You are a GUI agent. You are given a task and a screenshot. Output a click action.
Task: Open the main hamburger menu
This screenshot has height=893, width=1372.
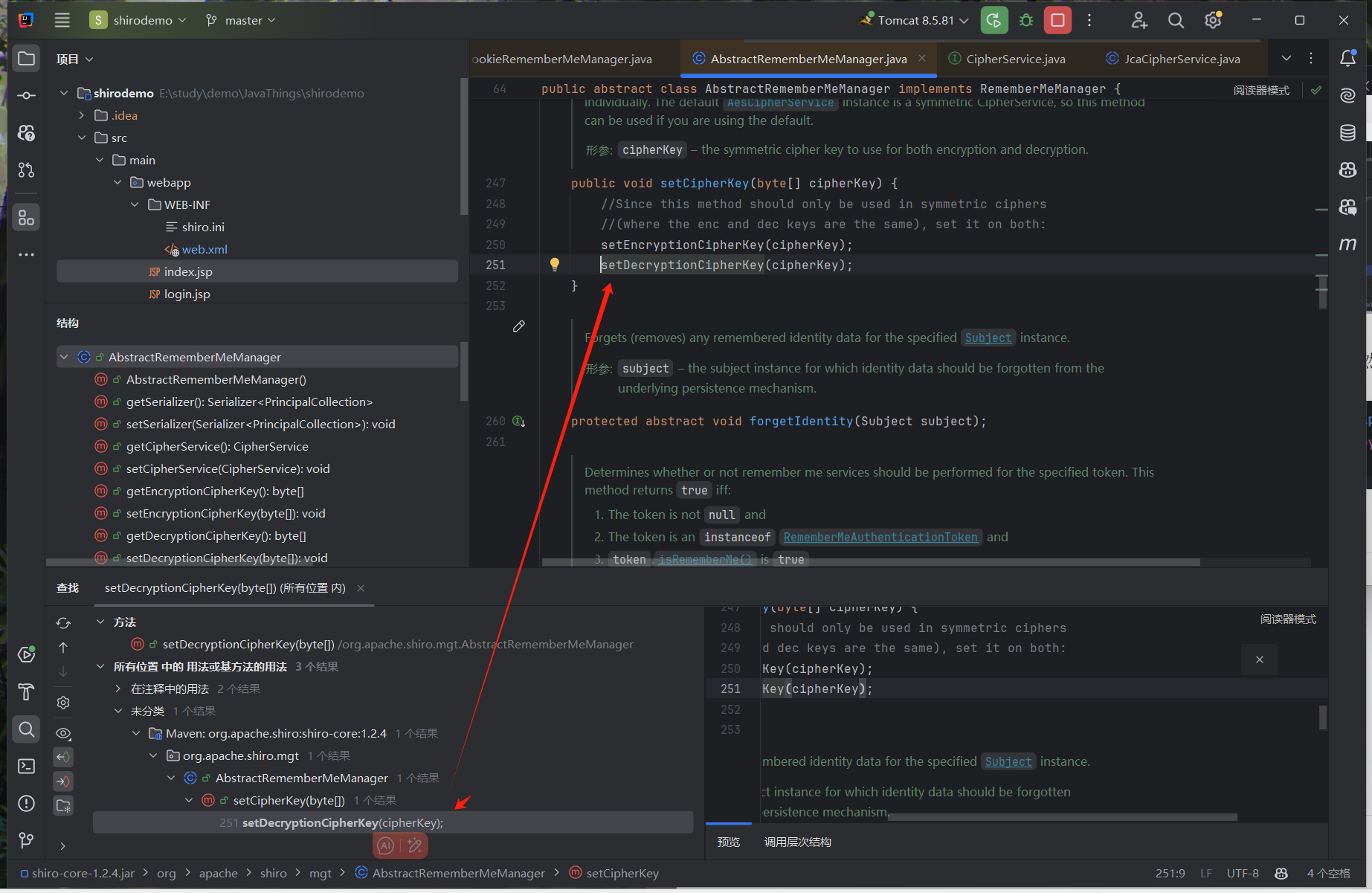62,20
